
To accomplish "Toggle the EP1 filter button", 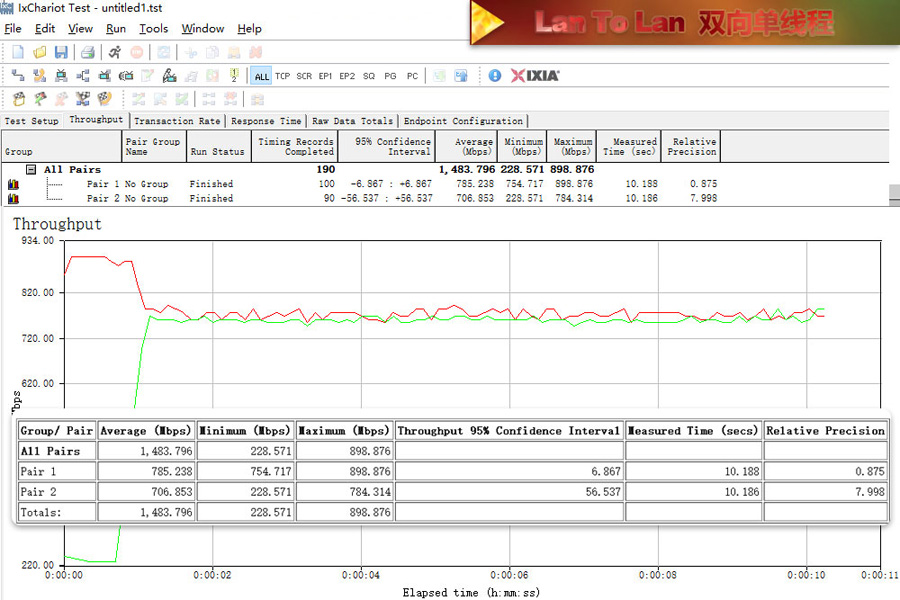I will [325, 76].
